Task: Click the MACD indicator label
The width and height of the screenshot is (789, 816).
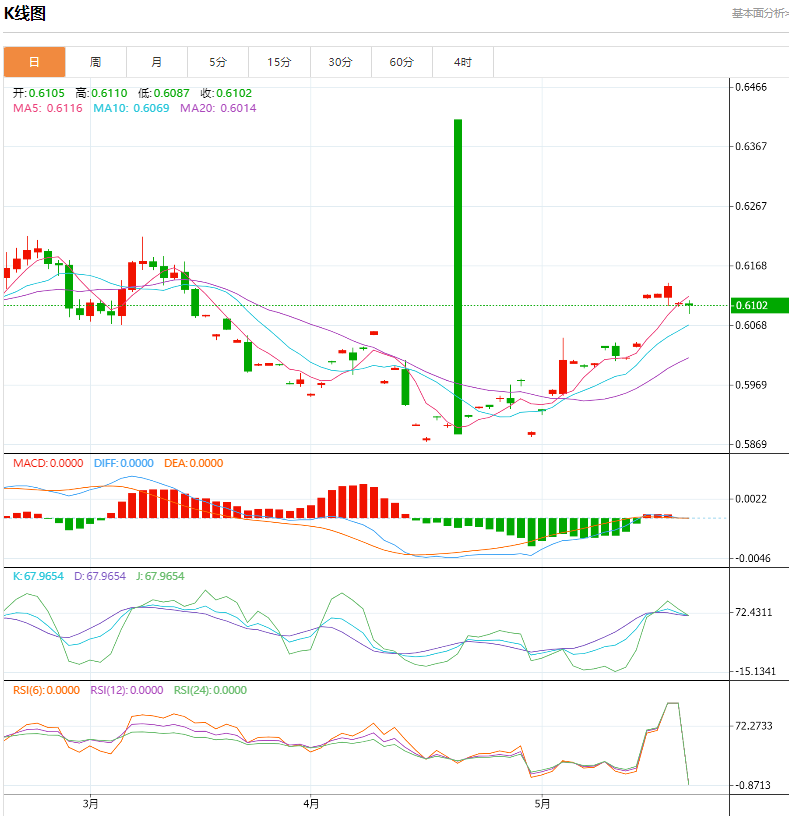Action: 27,463
